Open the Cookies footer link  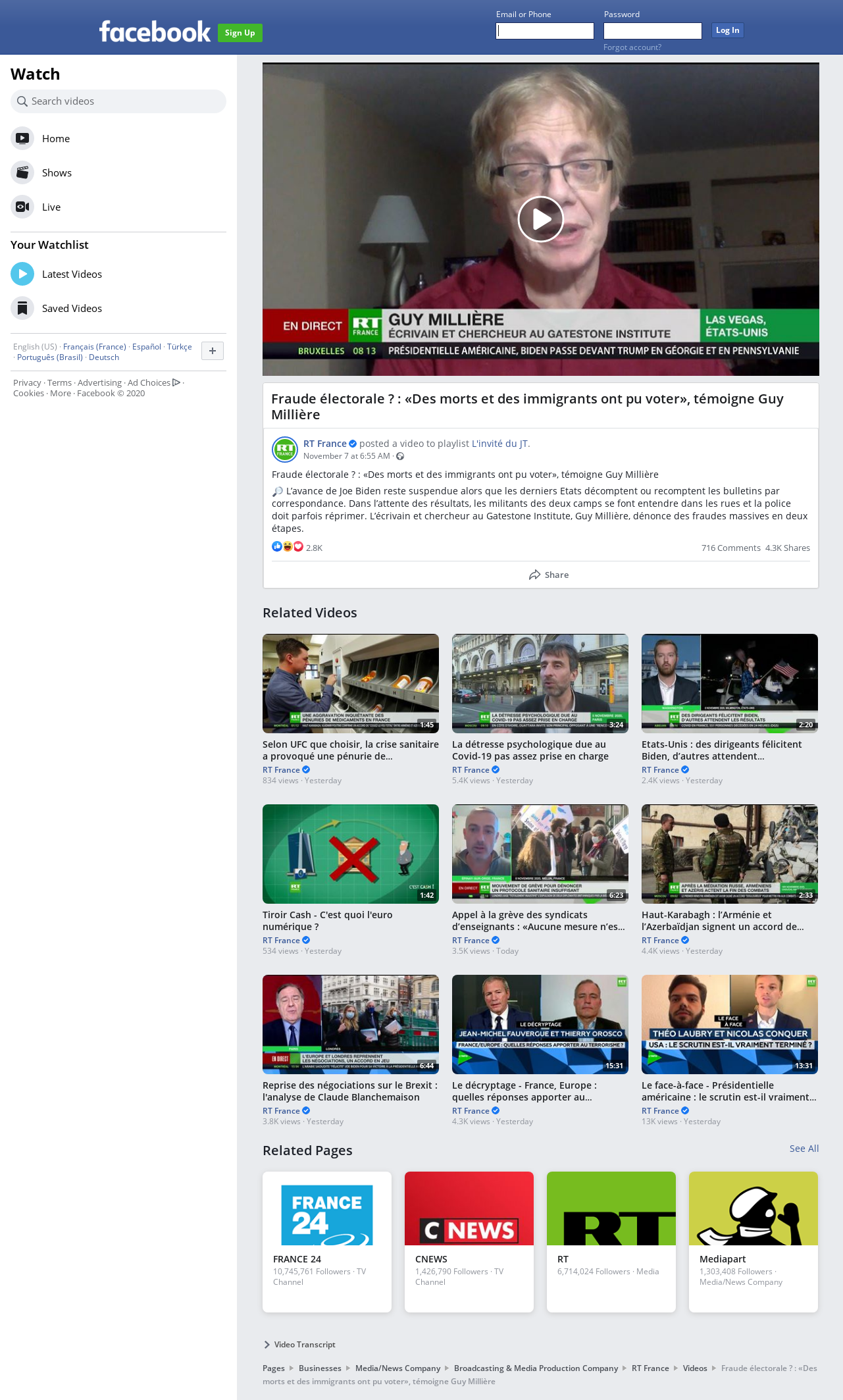click(28, 393)
